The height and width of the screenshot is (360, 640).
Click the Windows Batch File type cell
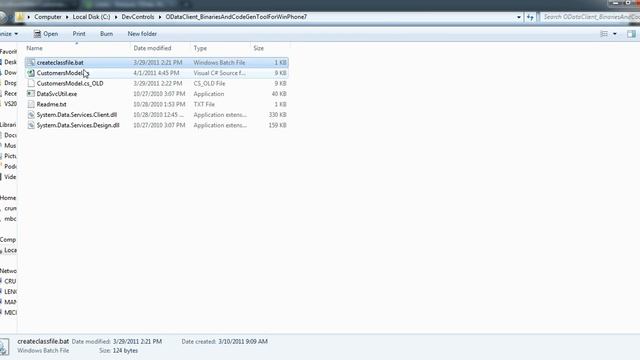tap(219, 62)
